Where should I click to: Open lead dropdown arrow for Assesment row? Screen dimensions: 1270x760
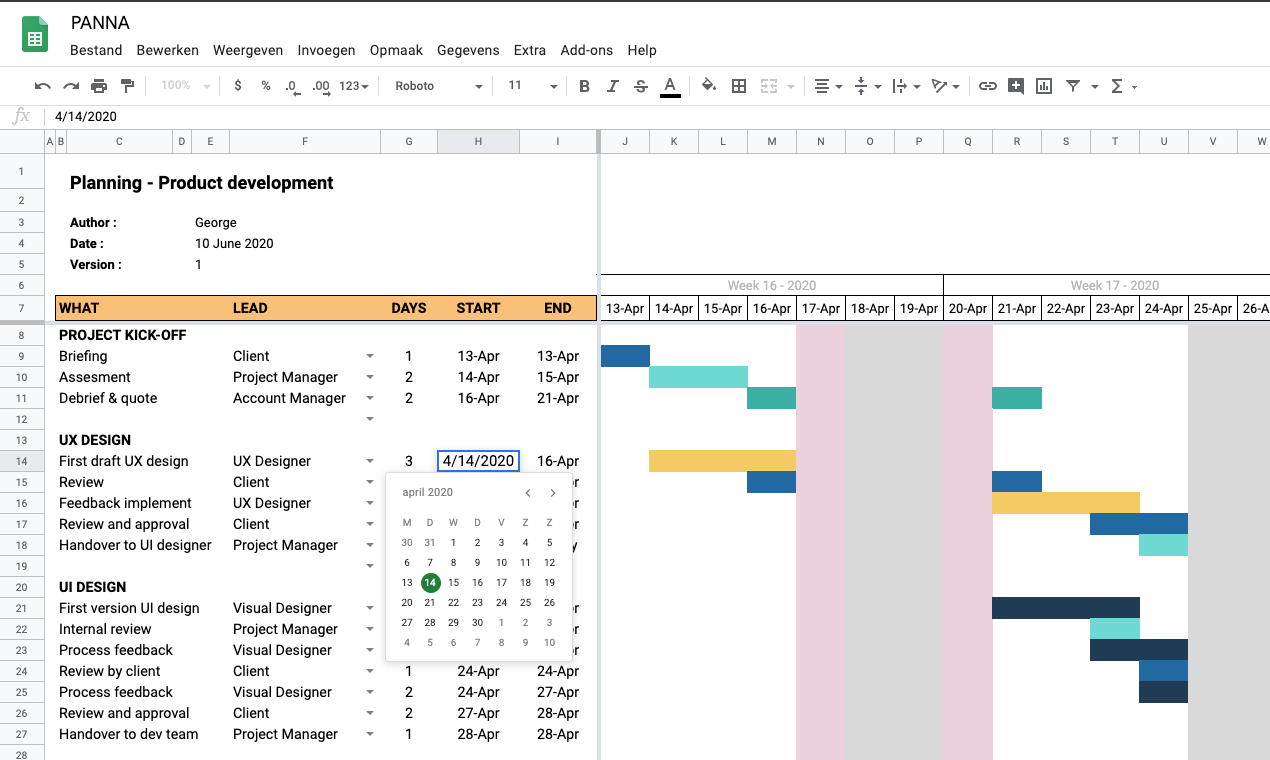pyautogui.click(x=370, y=378)
